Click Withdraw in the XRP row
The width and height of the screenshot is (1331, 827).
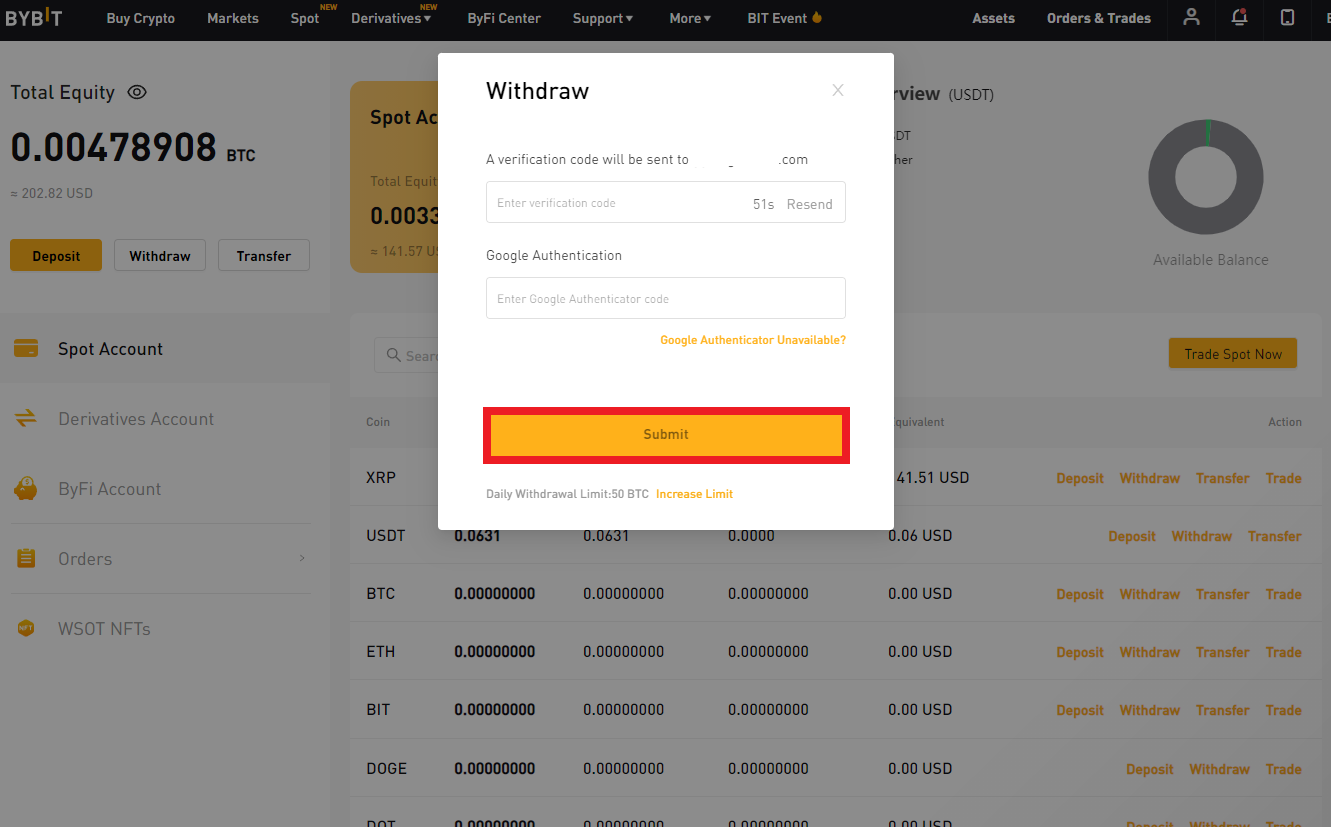tap(1150, 478)
